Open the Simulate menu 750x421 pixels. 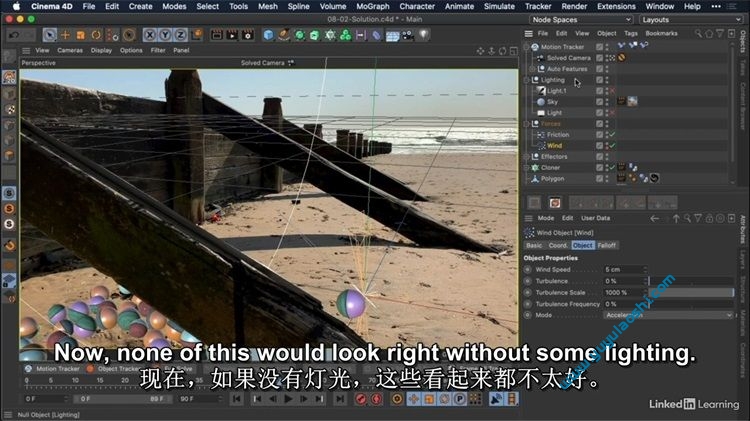[x=499, y=6]
